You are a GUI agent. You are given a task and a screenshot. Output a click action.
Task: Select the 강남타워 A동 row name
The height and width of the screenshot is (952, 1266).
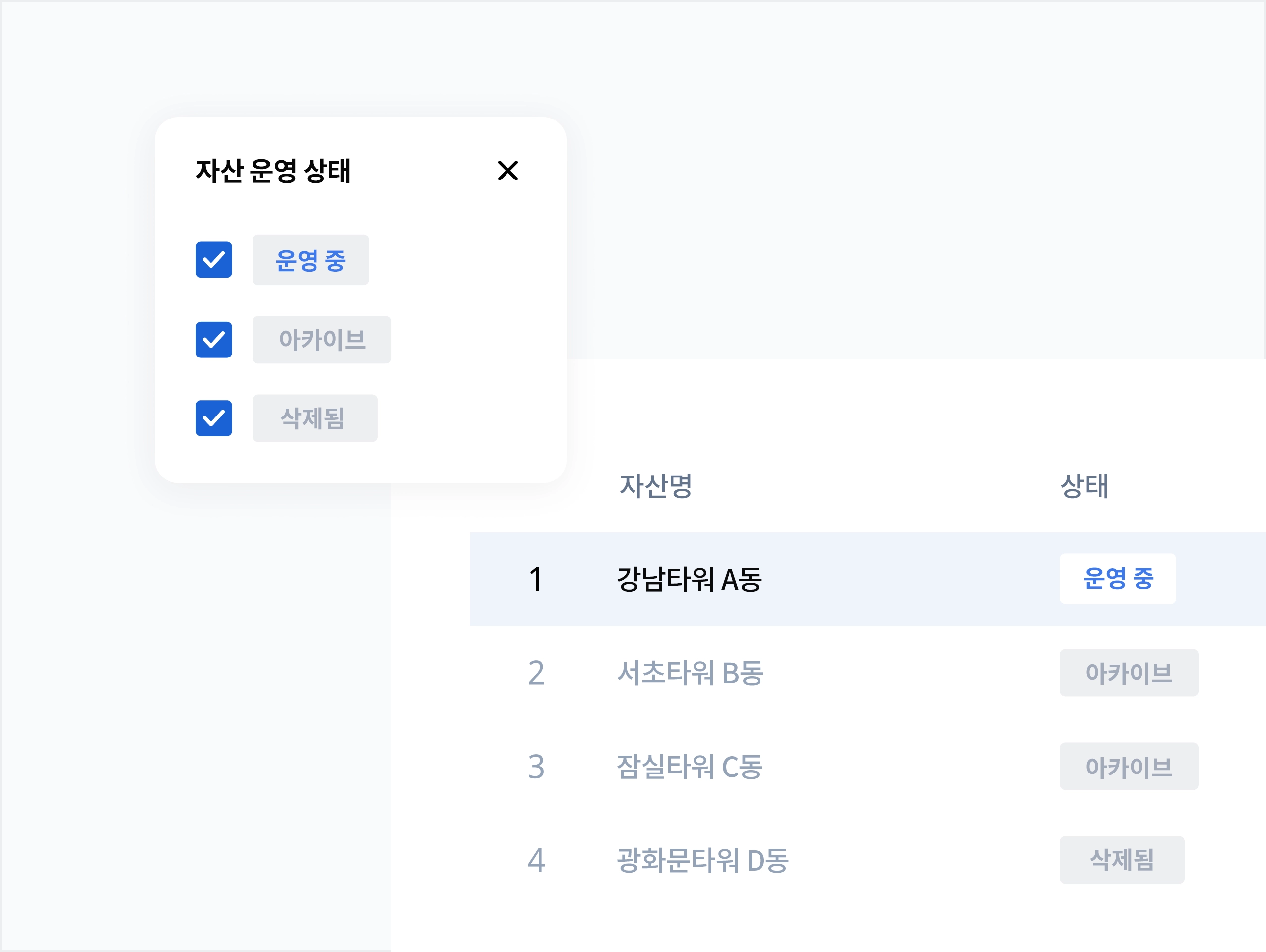tap(689, 579)
